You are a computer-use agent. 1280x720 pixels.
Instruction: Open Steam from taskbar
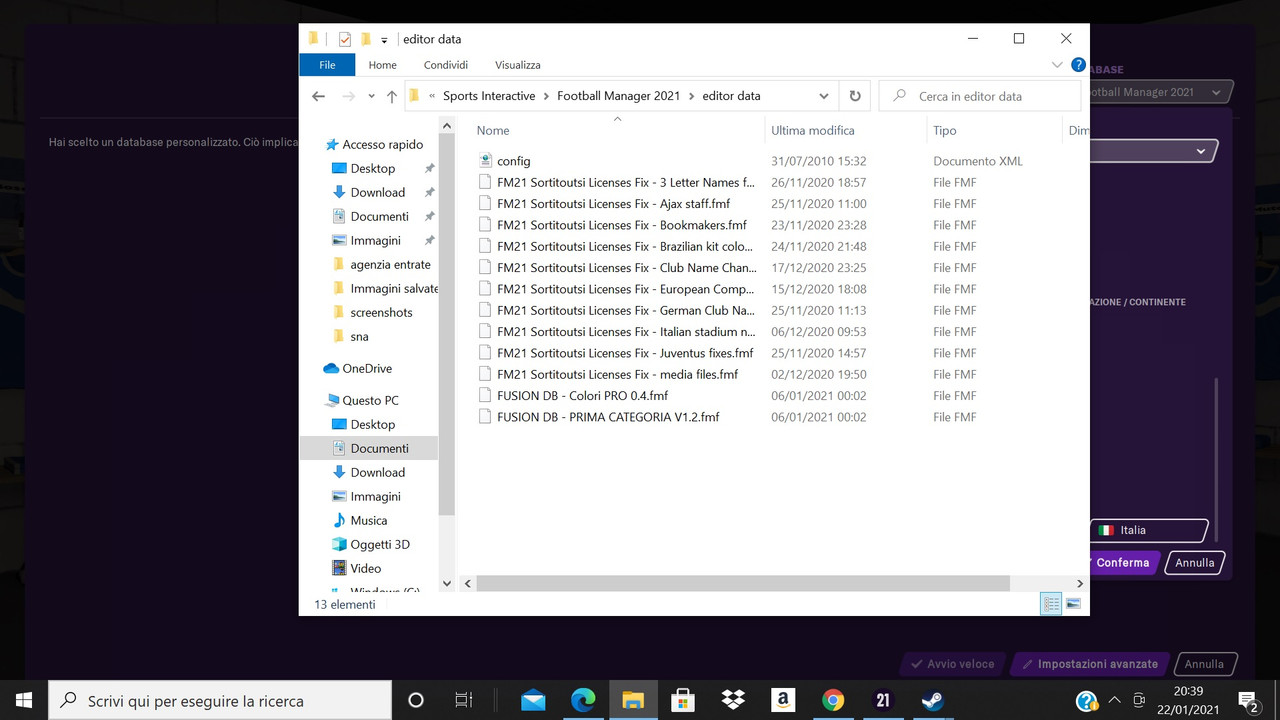(932, 701)
